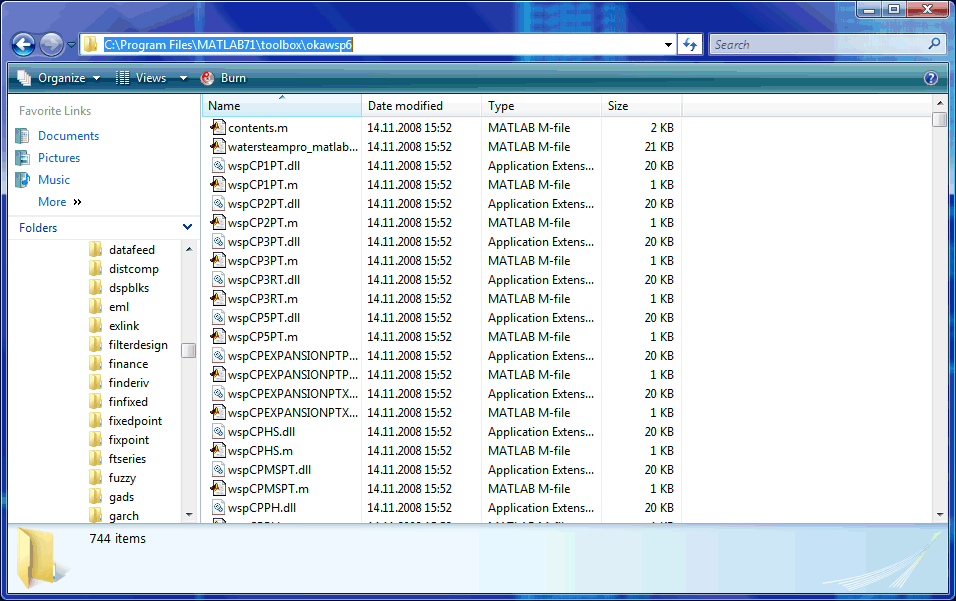The width and height of the screenshot is (956, 601).
Task: Select the wspCPMSPT.dll file name
Action: point(269,469)
